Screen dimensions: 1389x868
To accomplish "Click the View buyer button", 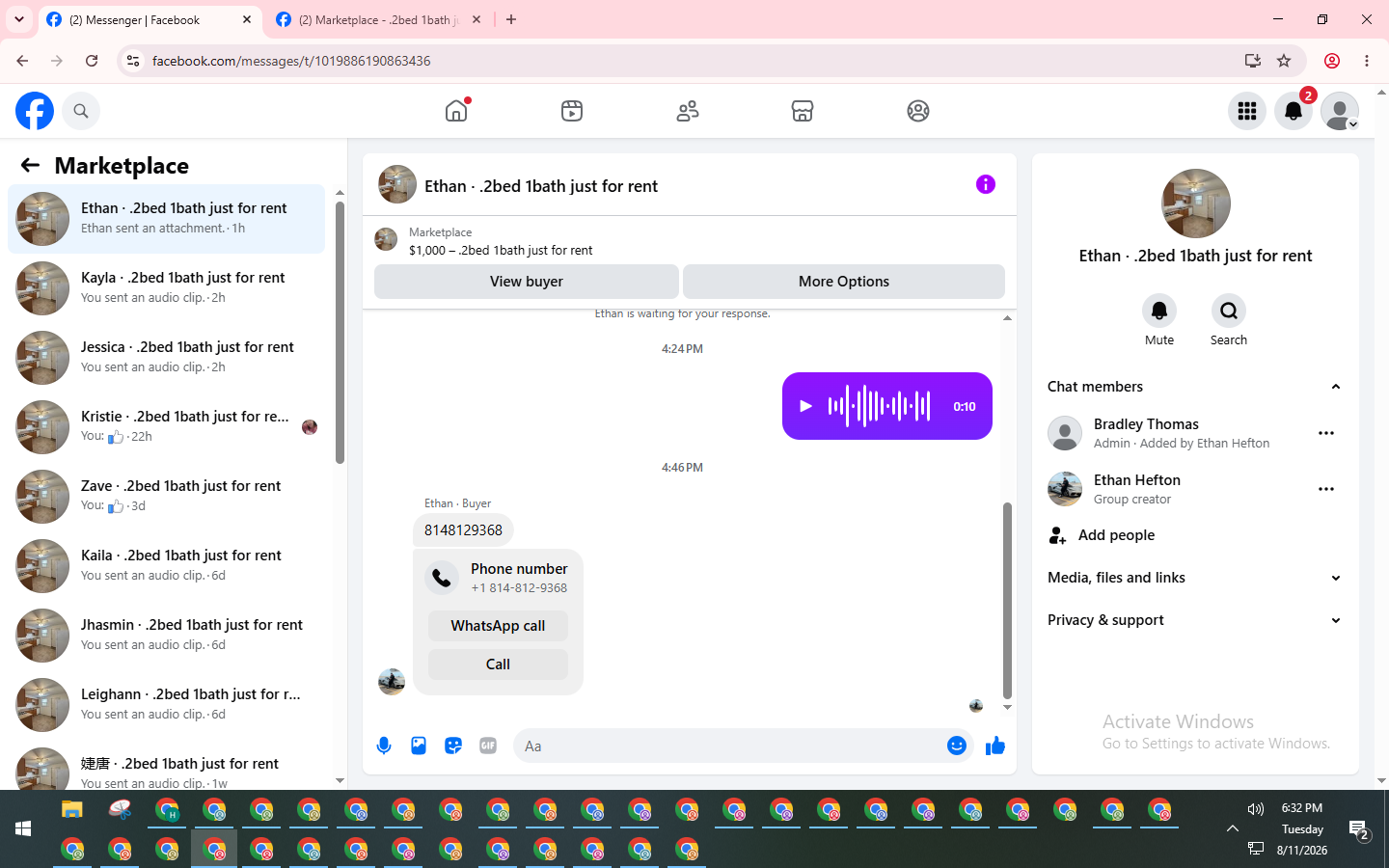I will pyautogui.click(x=526, y=282).
